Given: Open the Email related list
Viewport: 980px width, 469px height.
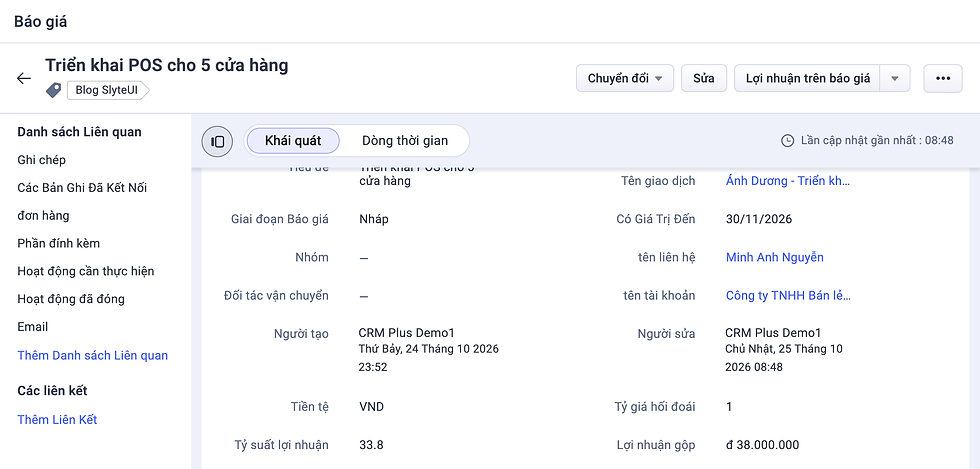Looking at the screenshot, I should (x=32, y=327).
